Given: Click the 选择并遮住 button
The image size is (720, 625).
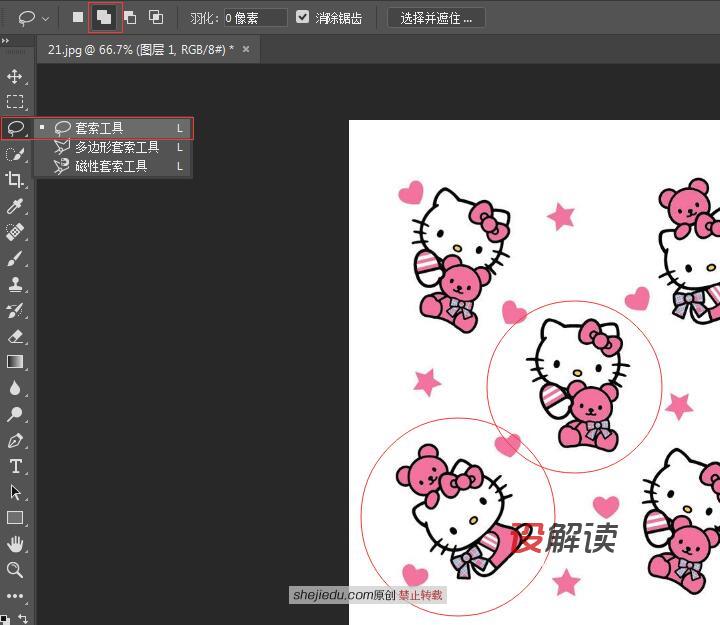Looking at the screenshot, I should pyautogui.click(x=436, y=18).
